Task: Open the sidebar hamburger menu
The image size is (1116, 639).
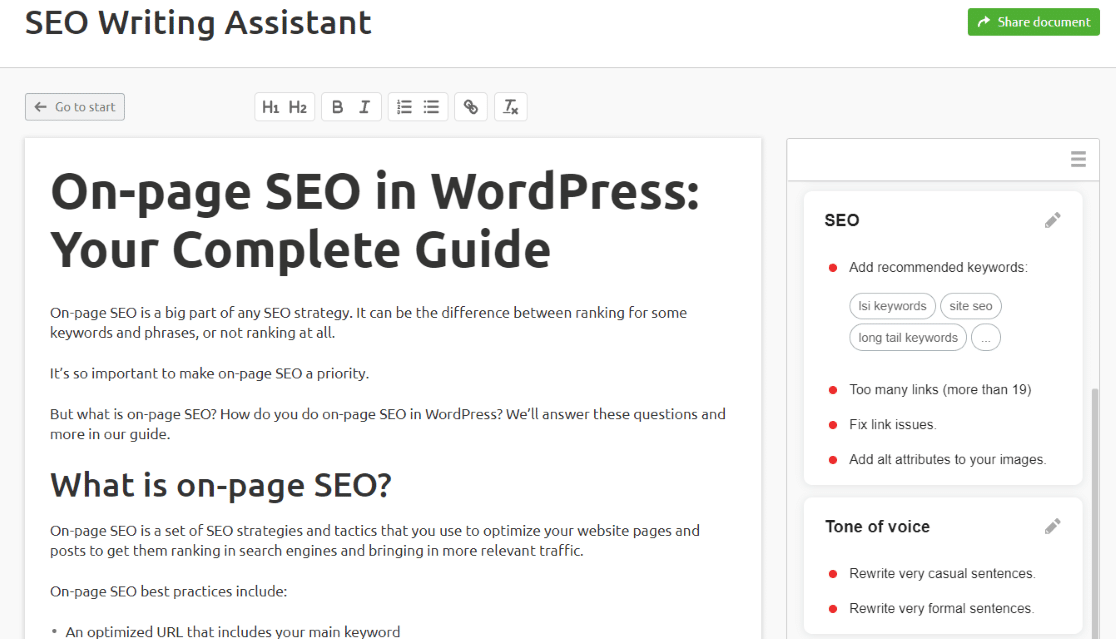Action: pos(1077,158)
